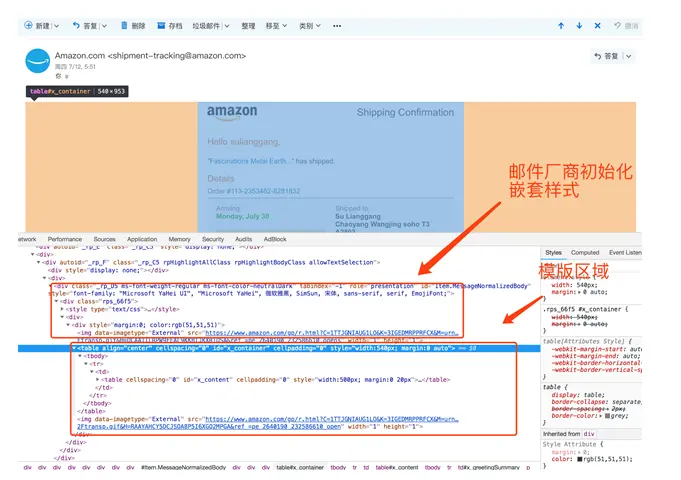Open the more actions ellipsis menu
This screenshot has width=681, height=480.
[337, 26]
